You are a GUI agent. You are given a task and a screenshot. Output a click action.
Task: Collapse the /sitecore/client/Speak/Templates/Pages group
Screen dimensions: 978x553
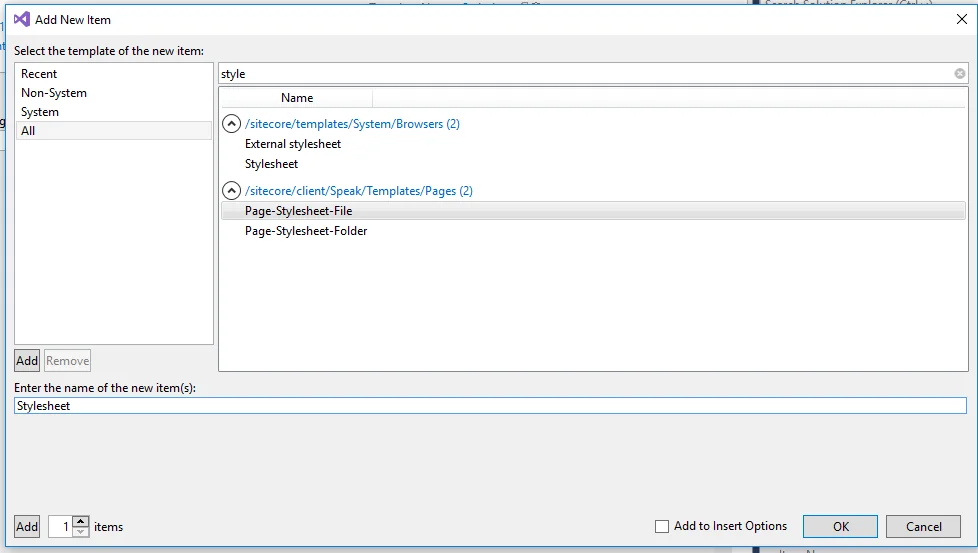[x=231, y=190]
